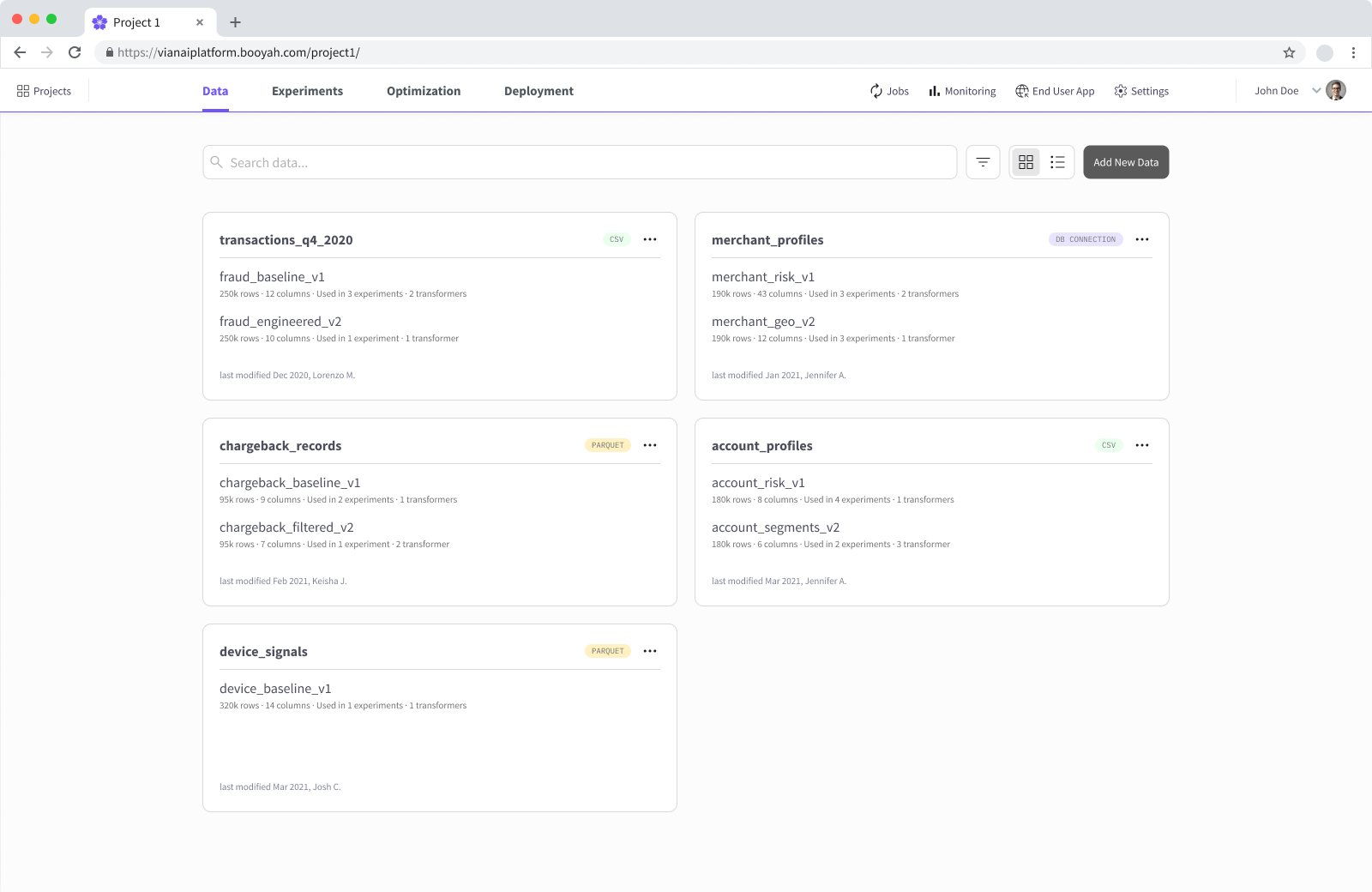Open the filter options icon
Image resolution: width=1372 pixels, height=892 pixels.
coord(983,162)
